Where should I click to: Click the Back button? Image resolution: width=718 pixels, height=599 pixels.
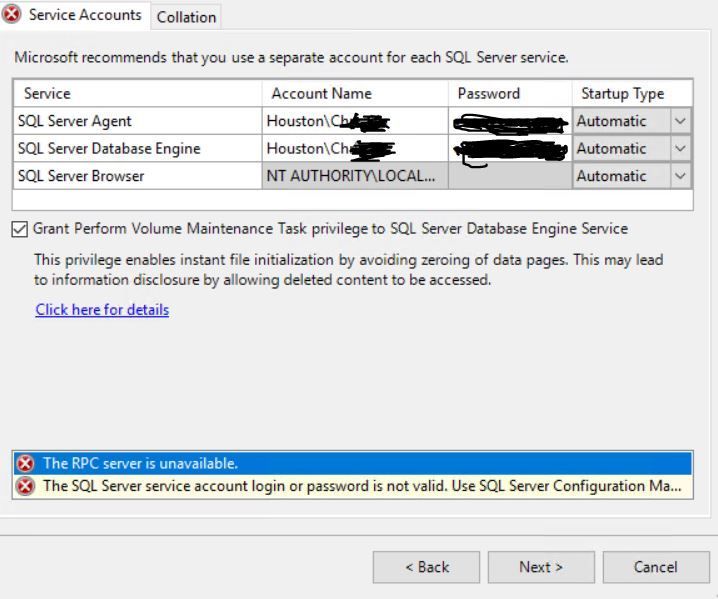tap(426, 567)
